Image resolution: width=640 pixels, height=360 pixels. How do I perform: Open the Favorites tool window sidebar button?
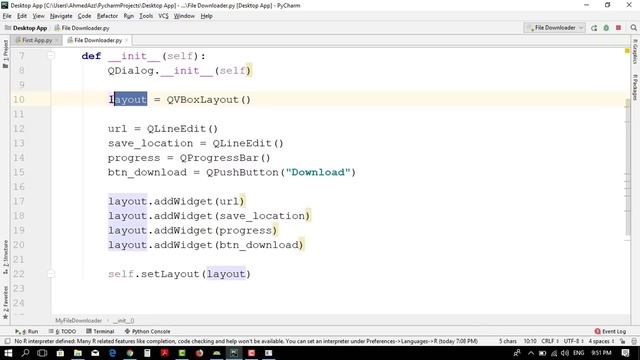5,303
